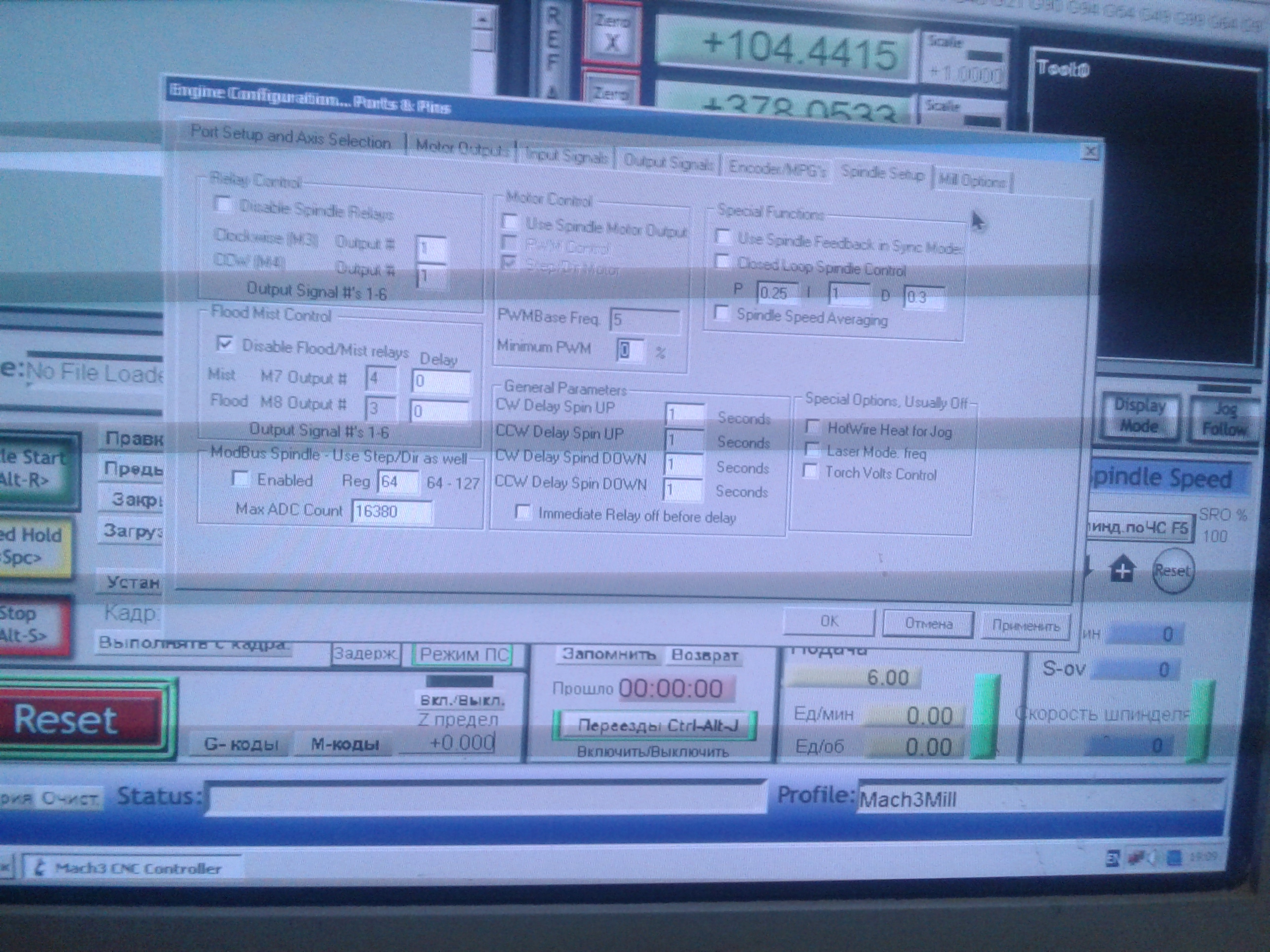Viewport: 1270px width, 952px height.
Task: Click the language indicator tray icon
Action: pyautogui.click(x=1113, y=859)
